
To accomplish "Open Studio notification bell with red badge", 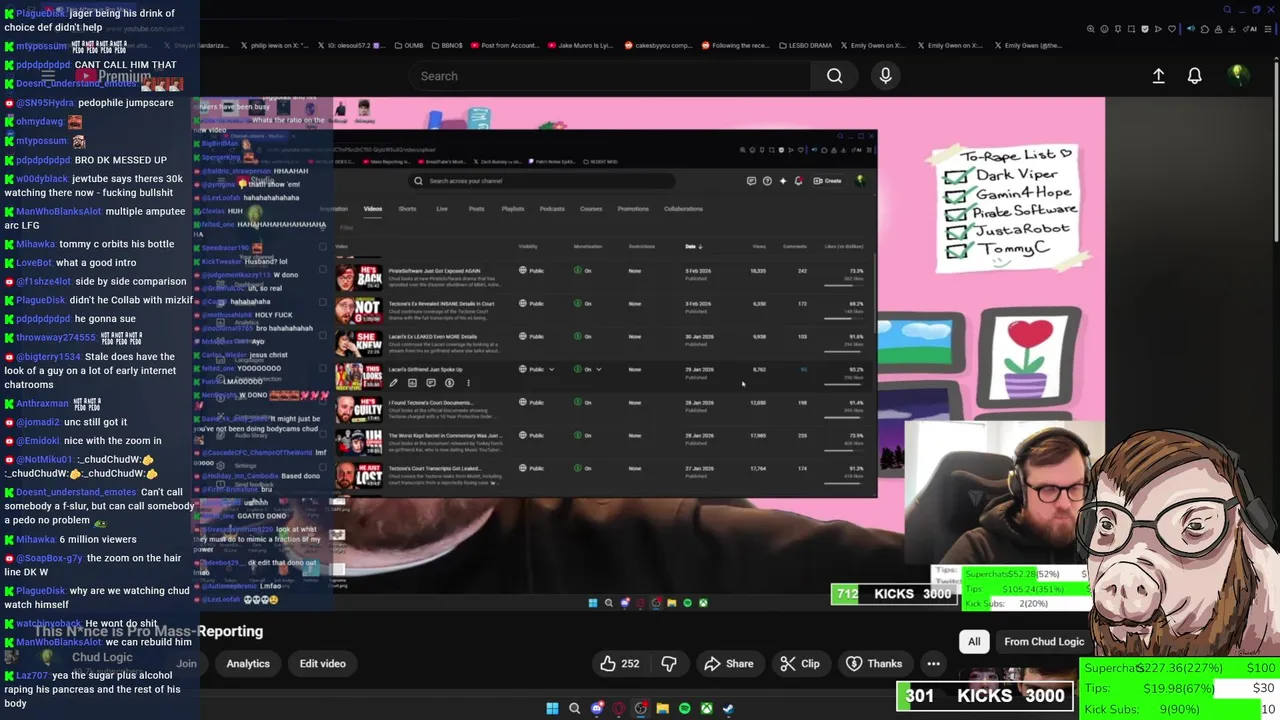I will click(x=798, y=181).
